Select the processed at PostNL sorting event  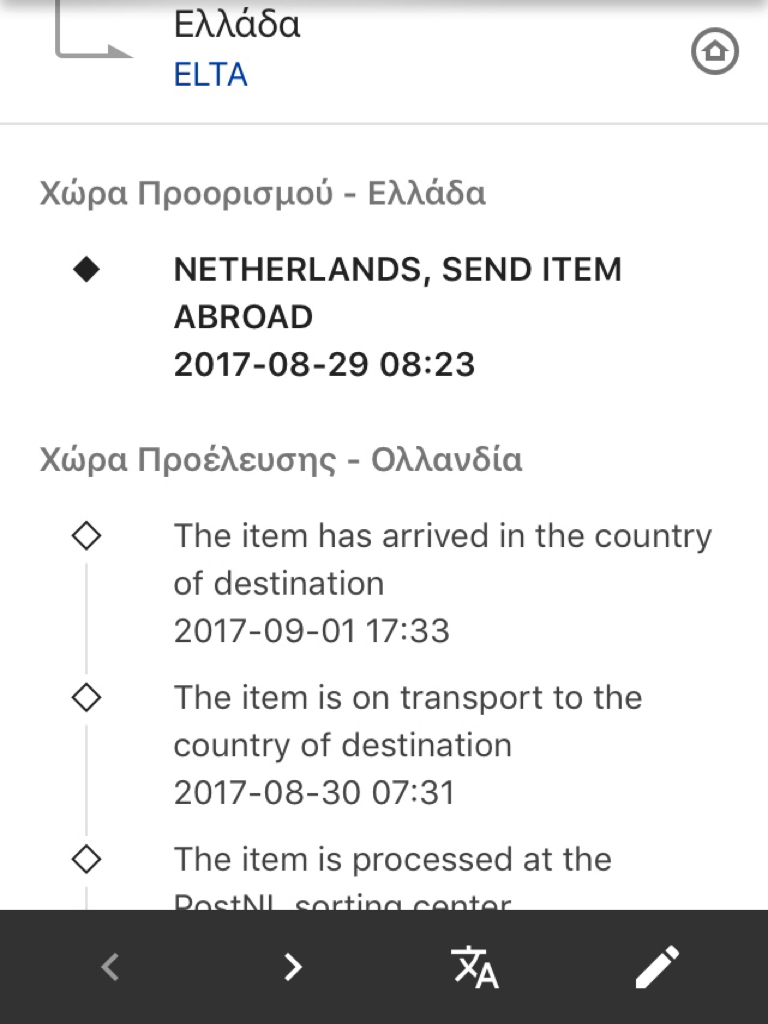(392, 876)
